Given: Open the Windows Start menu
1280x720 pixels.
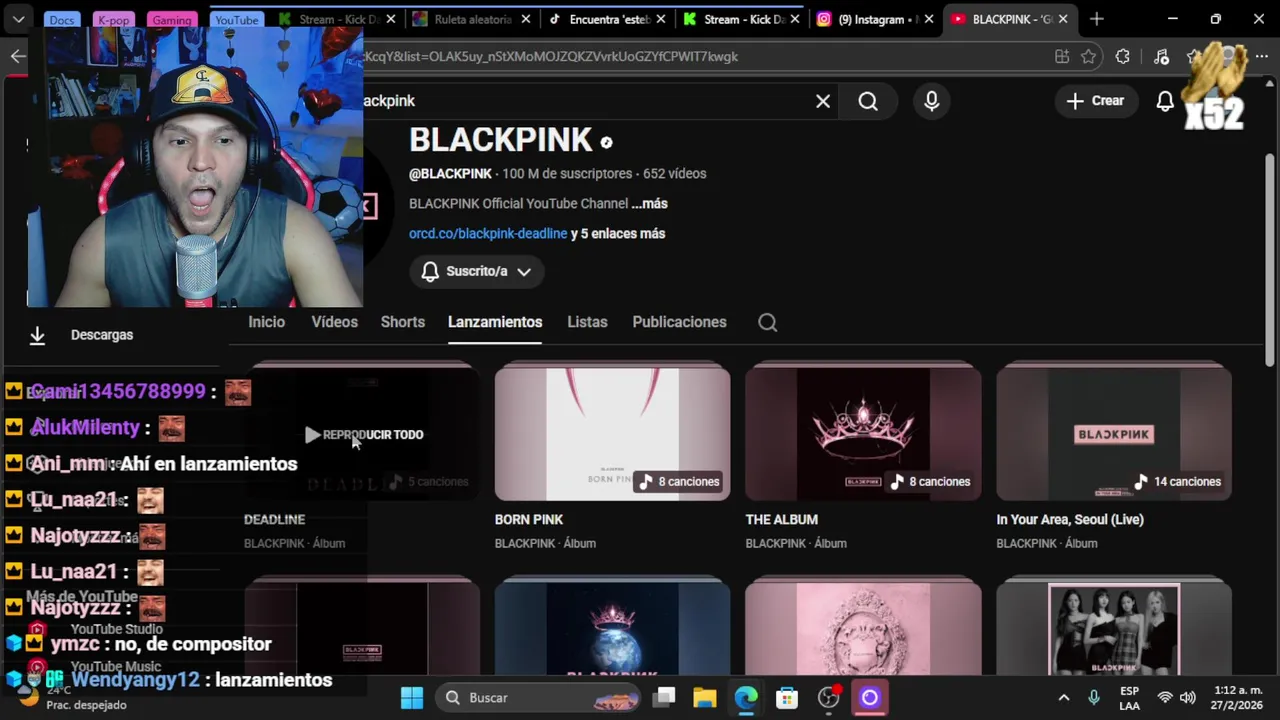Looking at the screenshot, I should pyautogui.click(x=412, y=698).
